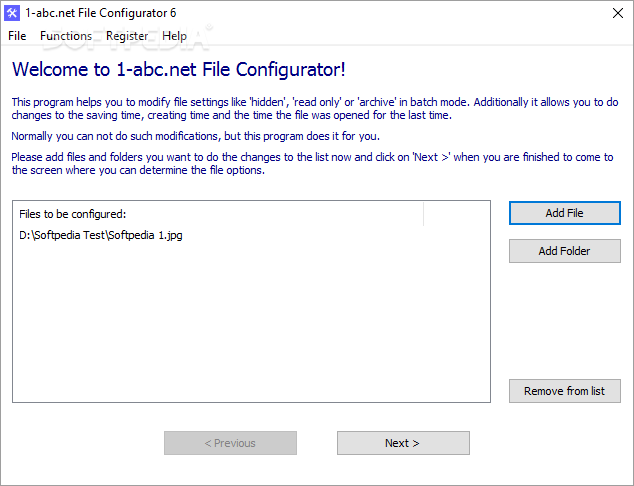Open the Functions menu
The image size is (634, 486).
coord(66,36)
